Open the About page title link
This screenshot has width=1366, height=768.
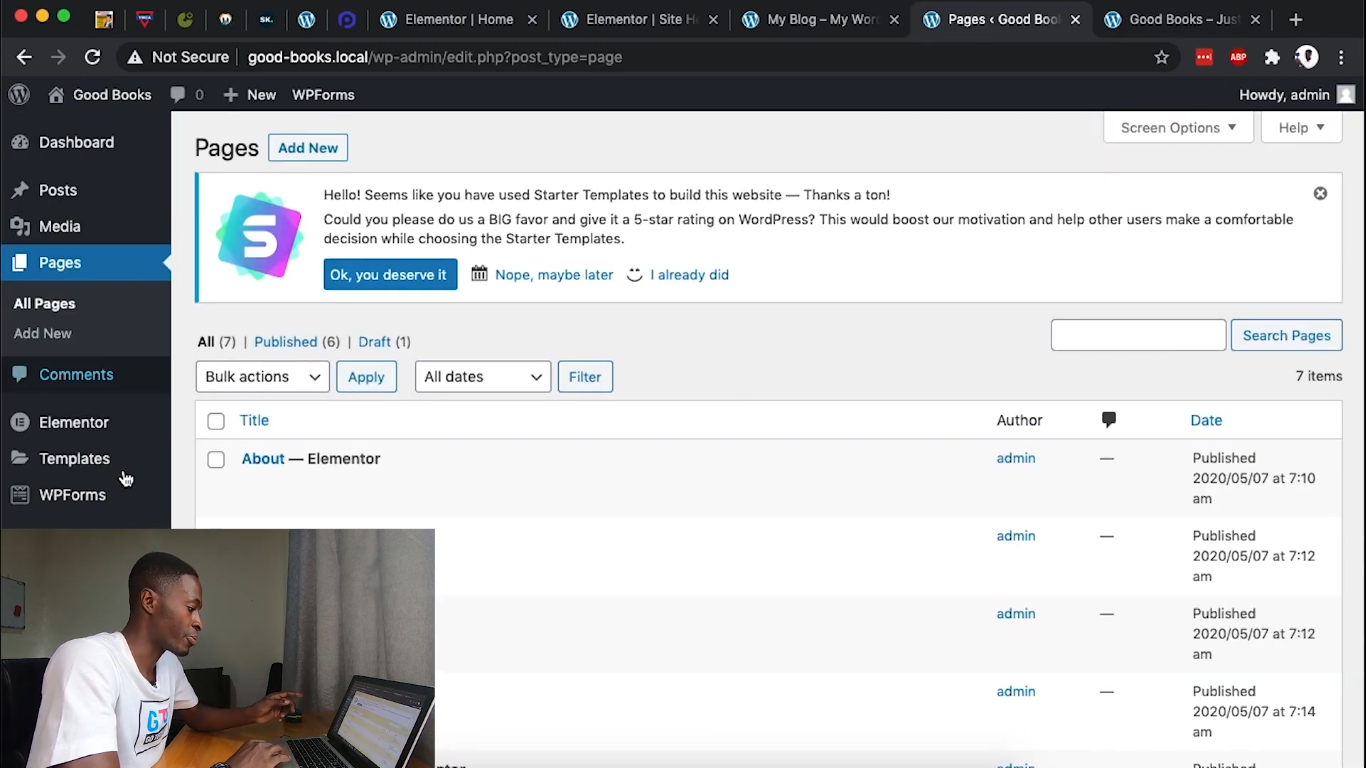tap(263, 459)
